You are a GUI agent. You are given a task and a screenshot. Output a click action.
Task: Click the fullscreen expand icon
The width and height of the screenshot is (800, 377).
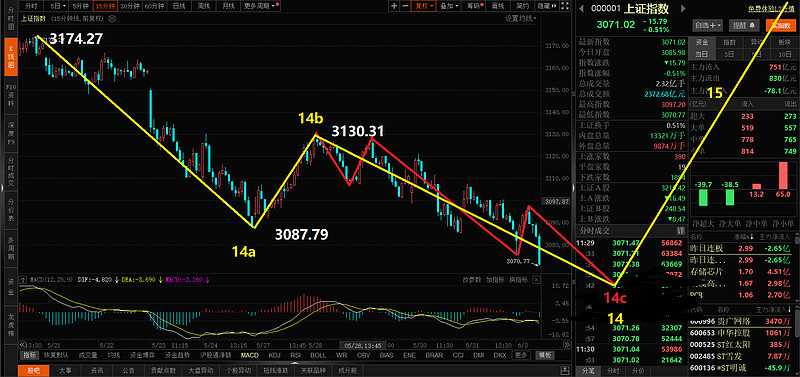pyautogui.click(x=564, y=6)
